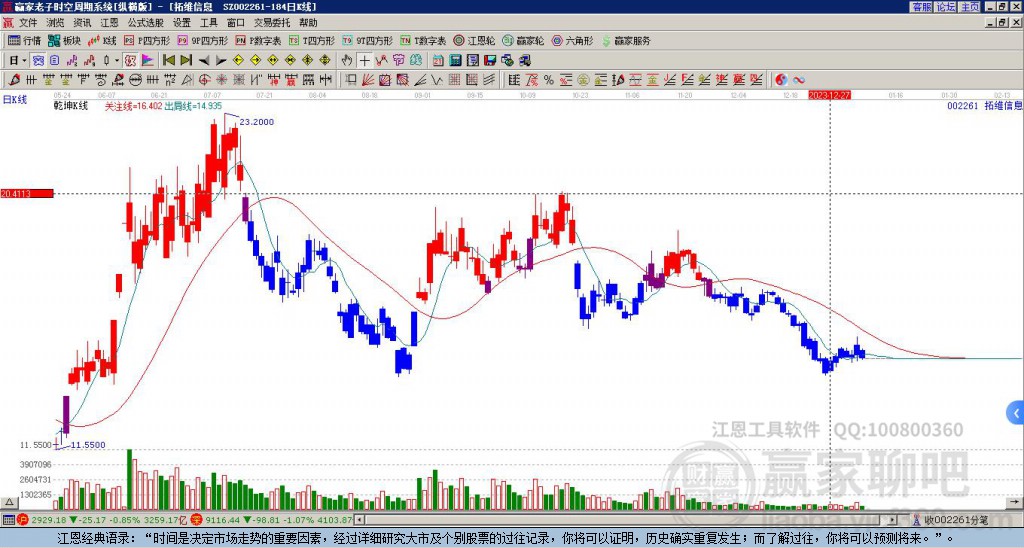Select the red pencil drawing tool
This screenshot has height=548, width=1024.
pyautogui.click(x=14, y=80)
